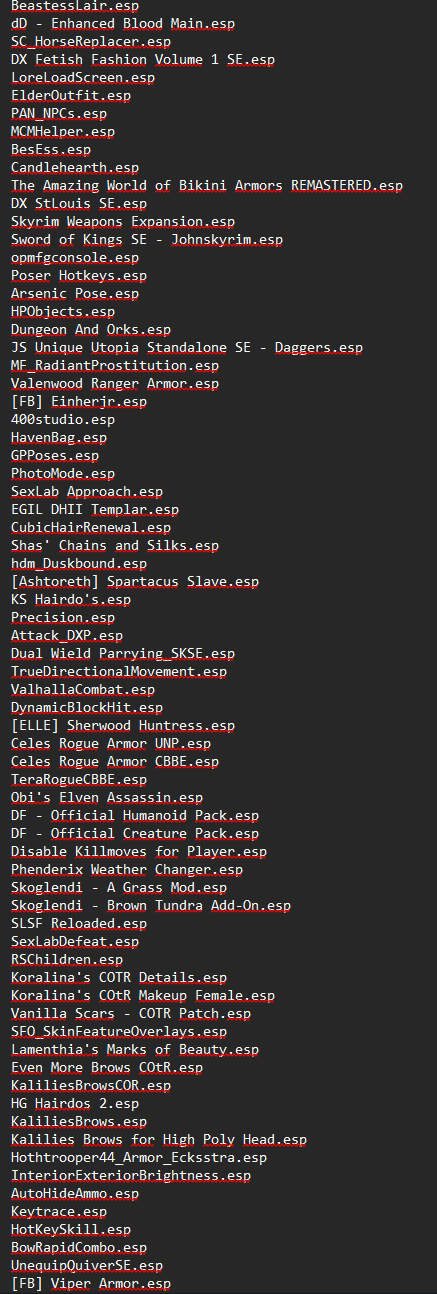This screenshot has height=1294, width=437.
Task: Select TrueDirectionalMovement.esp line
Action: (x=119, y=672)
